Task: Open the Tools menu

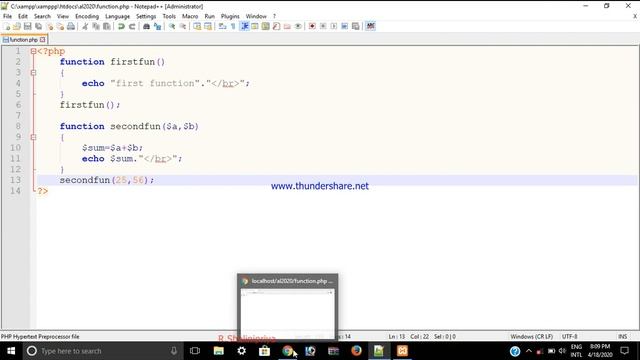Action: 169,16
